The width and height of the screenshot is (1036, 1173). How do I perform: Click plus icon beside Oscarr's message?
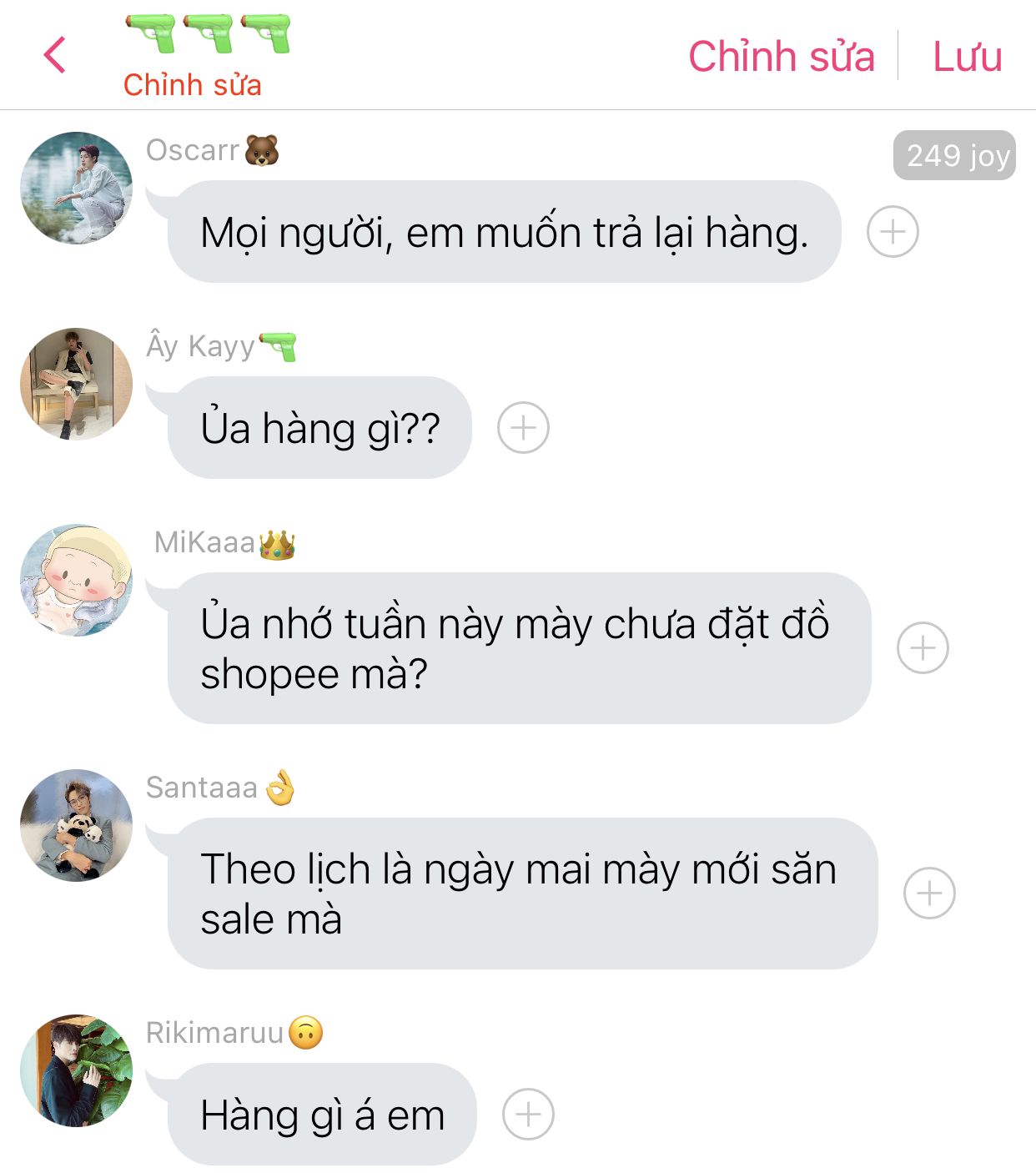pos(893,231)
